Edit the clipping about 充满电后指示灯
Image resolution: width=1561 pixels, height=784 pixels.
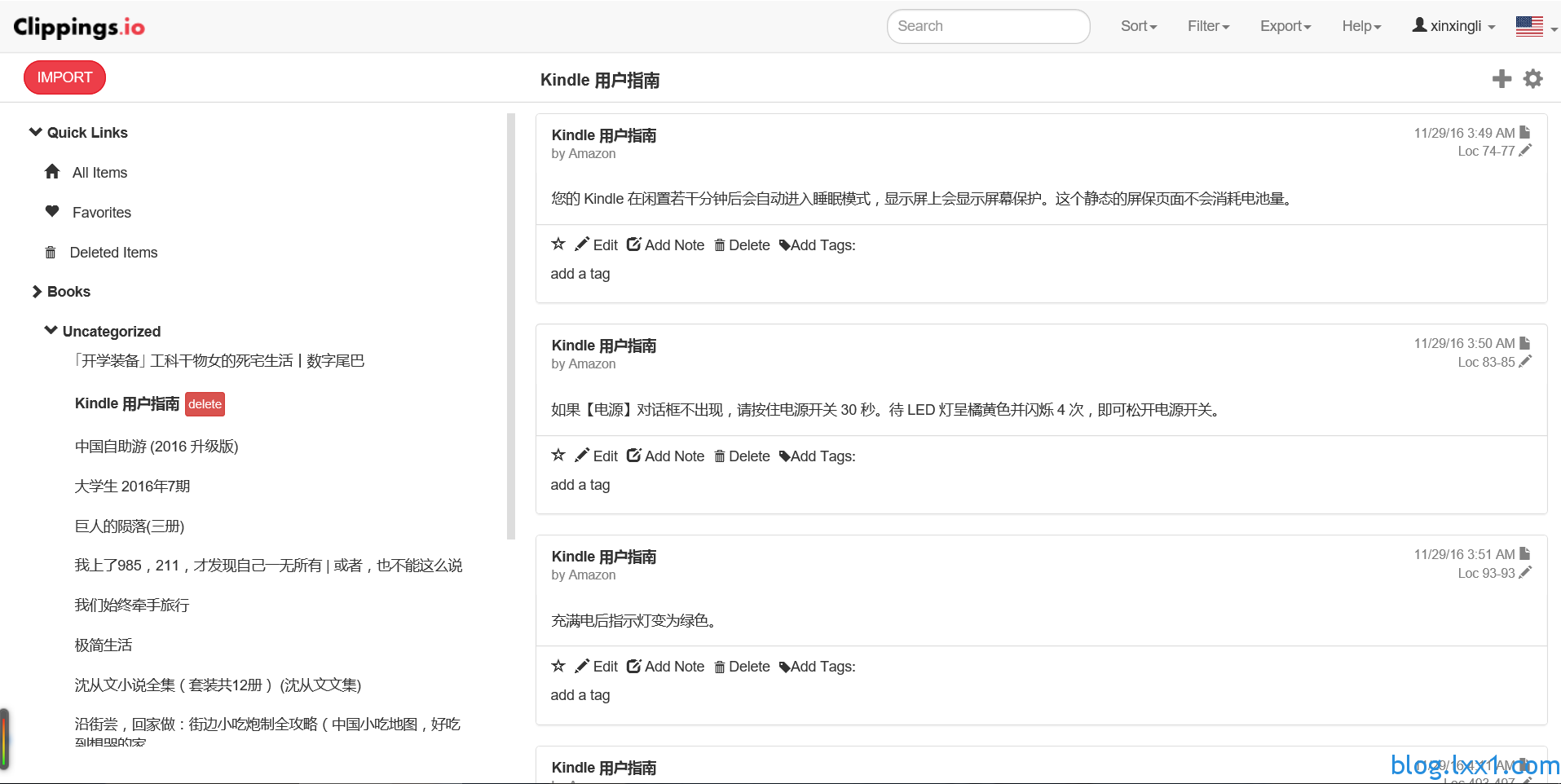click(x=597, y=667)
